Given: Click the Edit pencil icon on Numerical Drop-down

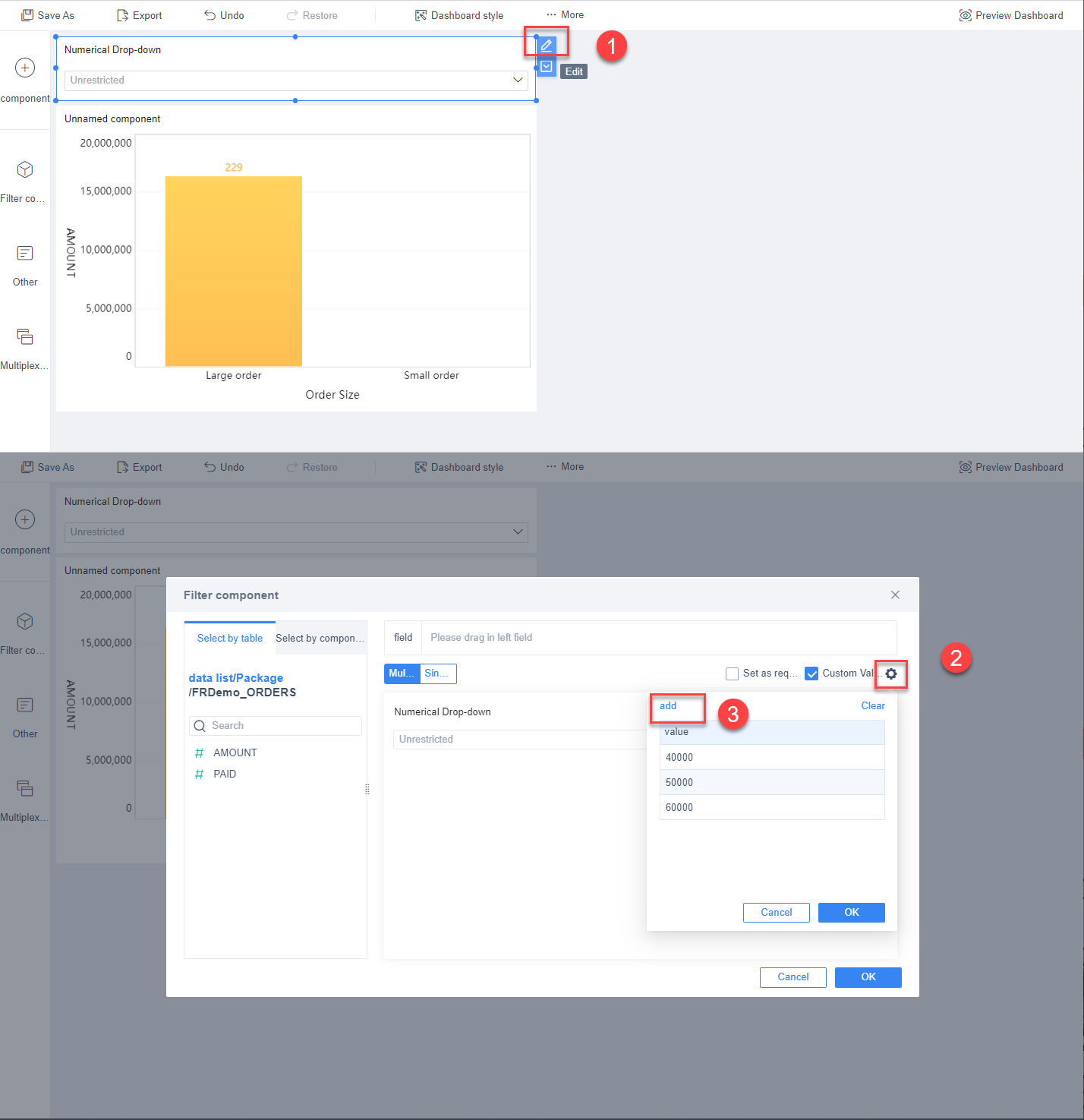Looking at the screenshot, I should [x=547, y=46].
